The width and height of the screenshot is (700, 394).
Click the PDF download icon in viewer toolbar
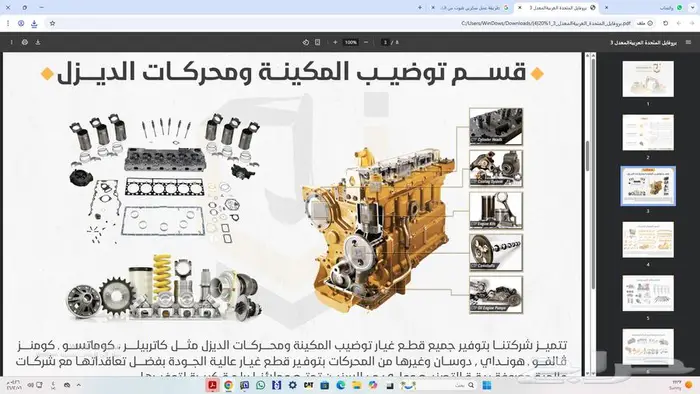pos(38,42)
